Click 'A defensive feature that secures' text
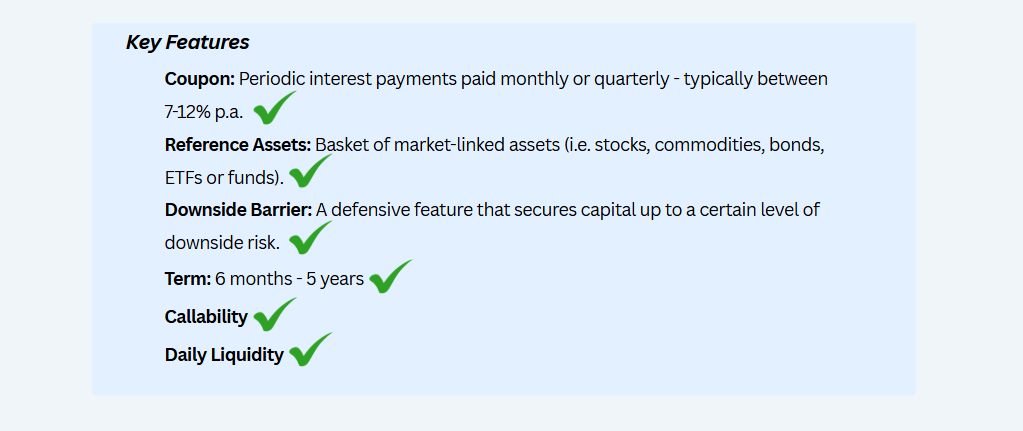 click(x=443, y=210)
